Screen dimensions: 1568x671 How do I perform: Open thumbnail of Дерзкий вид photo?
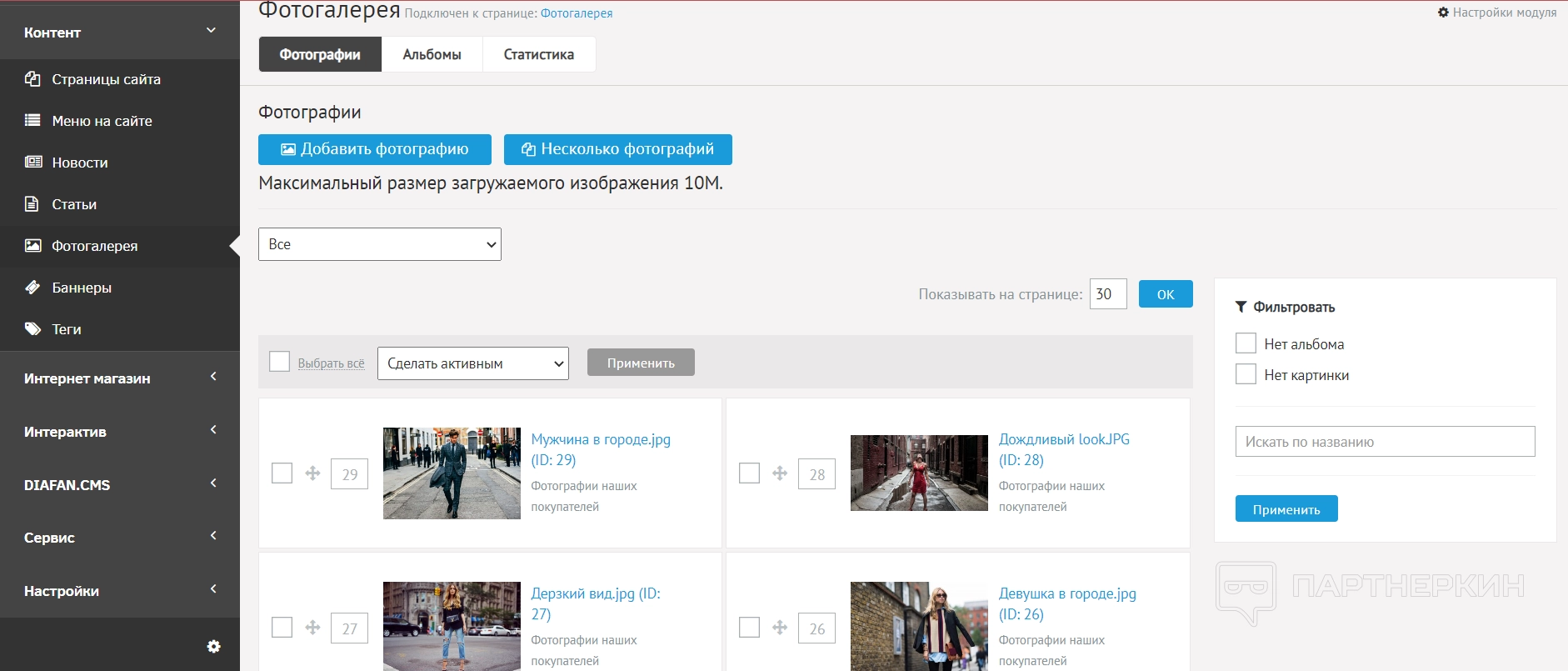[452, 626]
